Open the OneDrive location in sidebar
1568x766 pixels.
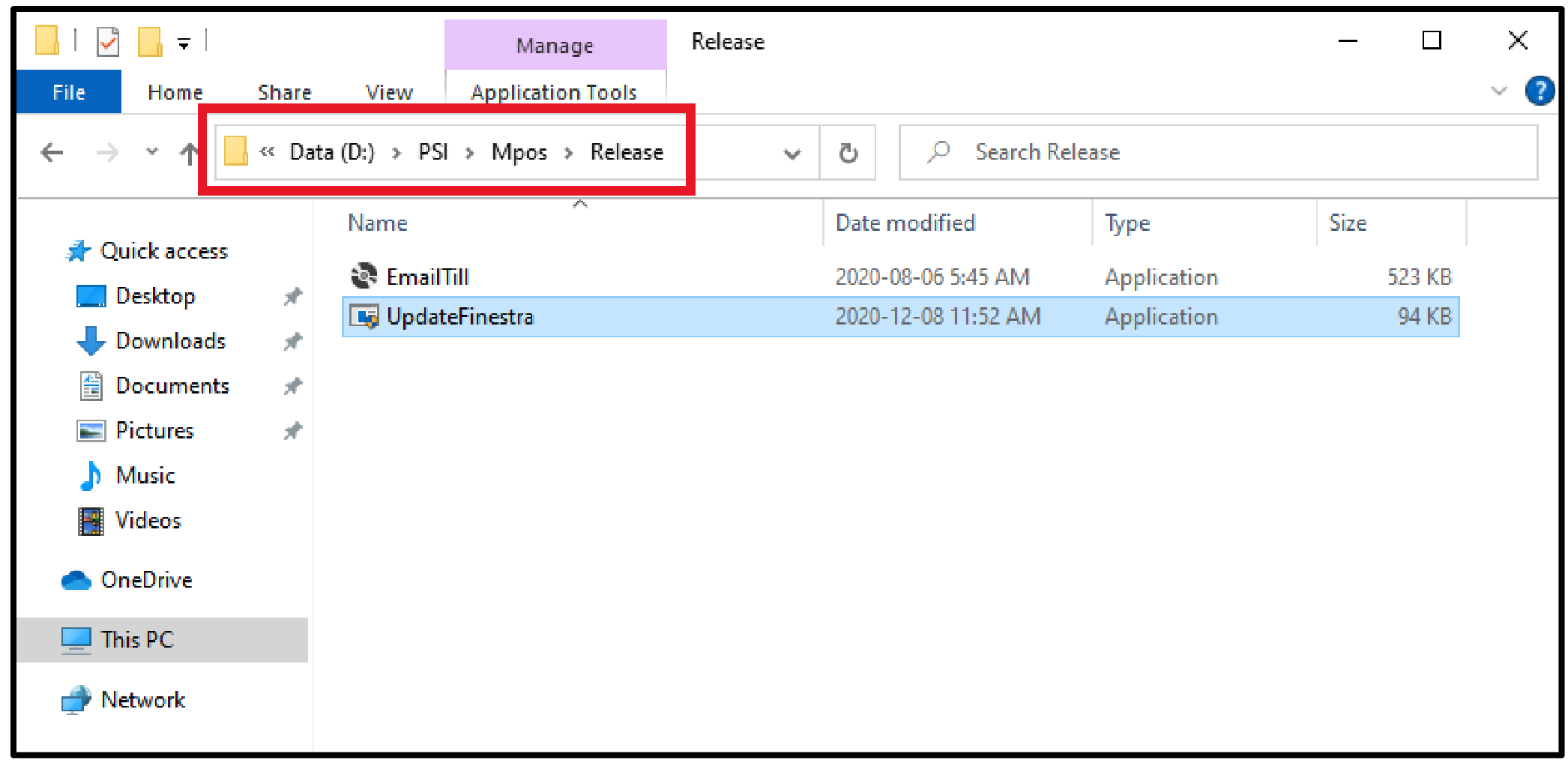coord(146,580)
